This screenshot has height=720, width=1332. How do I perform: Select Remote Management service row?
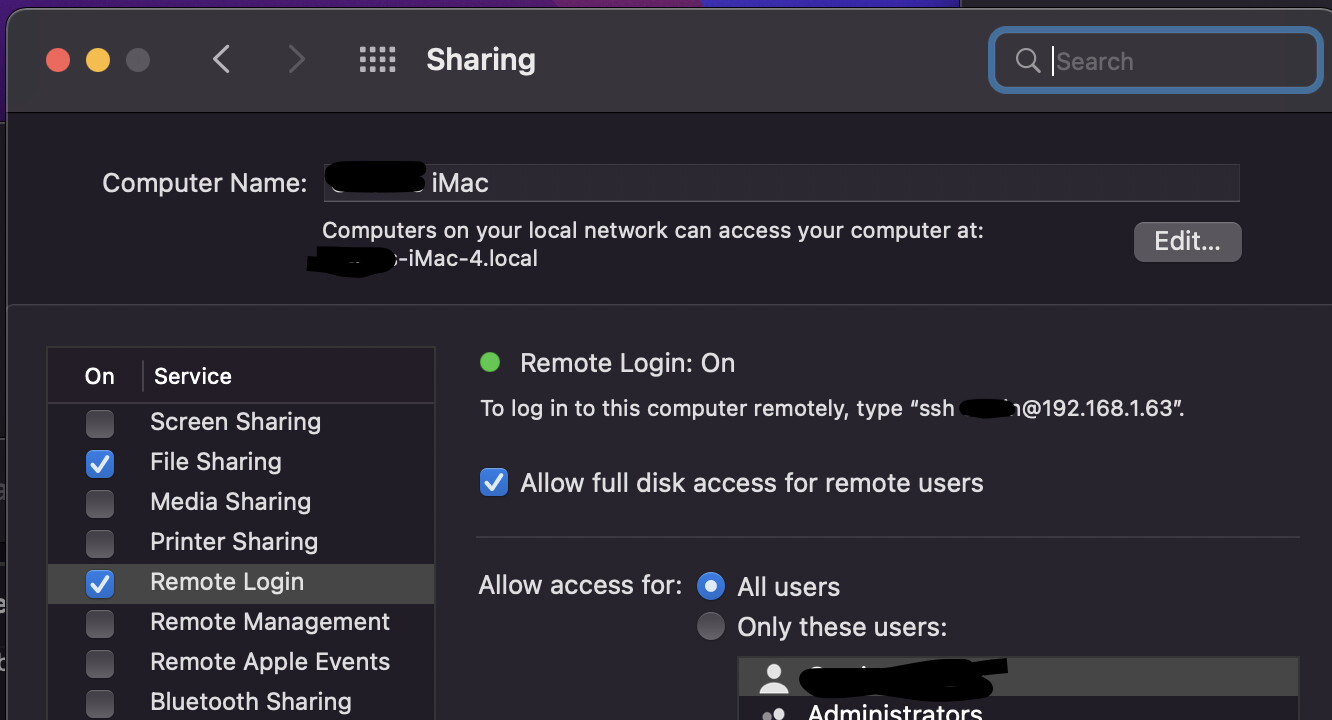[241, 622]
